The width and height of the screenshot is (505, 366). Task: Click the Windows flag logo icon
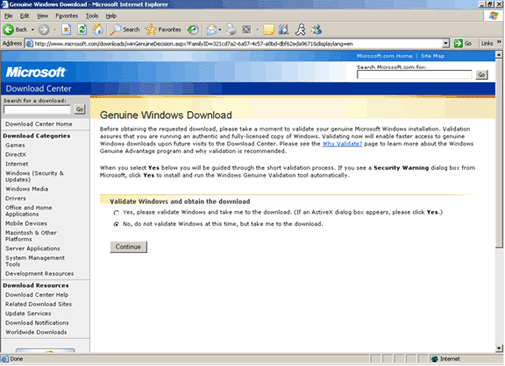[494, 16]
